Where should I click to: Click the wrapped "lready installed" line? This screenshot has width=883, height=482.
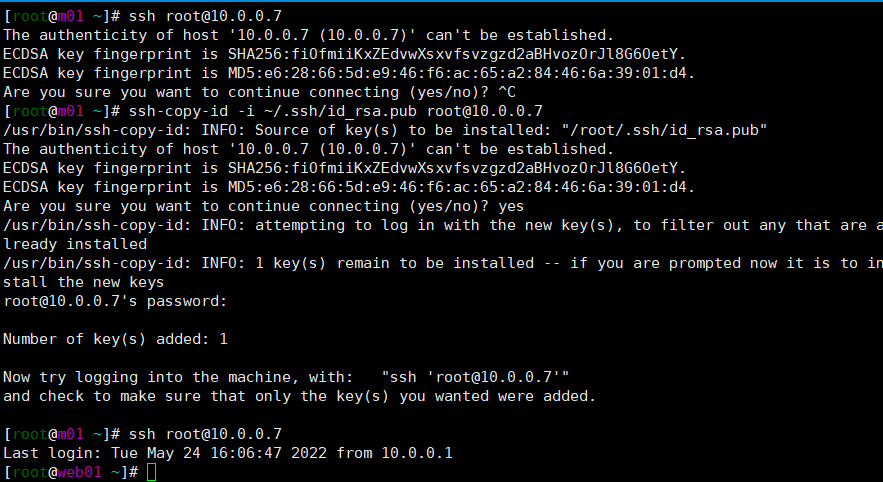coord(75,244)
